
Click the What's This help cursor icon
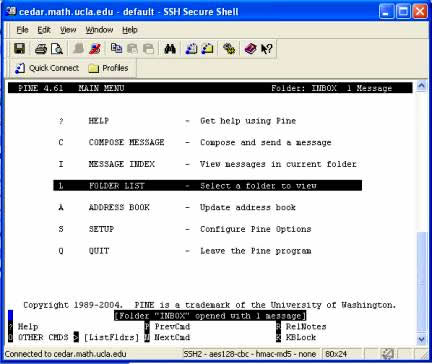click(x=266, y=49)
